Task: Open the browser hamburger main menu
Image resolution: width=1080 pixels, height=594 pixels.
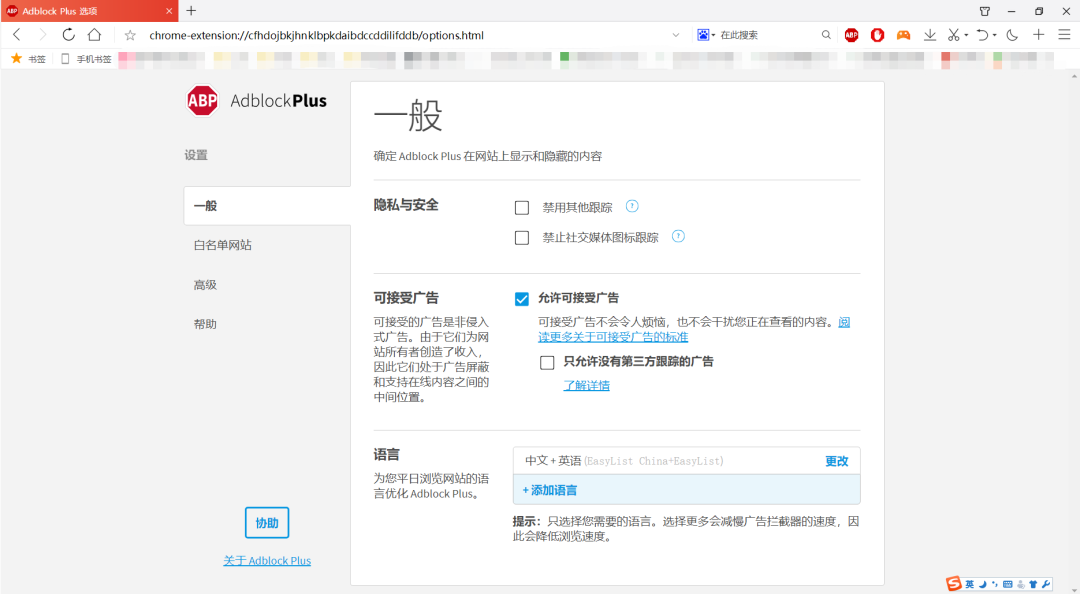Action: (x=1064, y=34)
